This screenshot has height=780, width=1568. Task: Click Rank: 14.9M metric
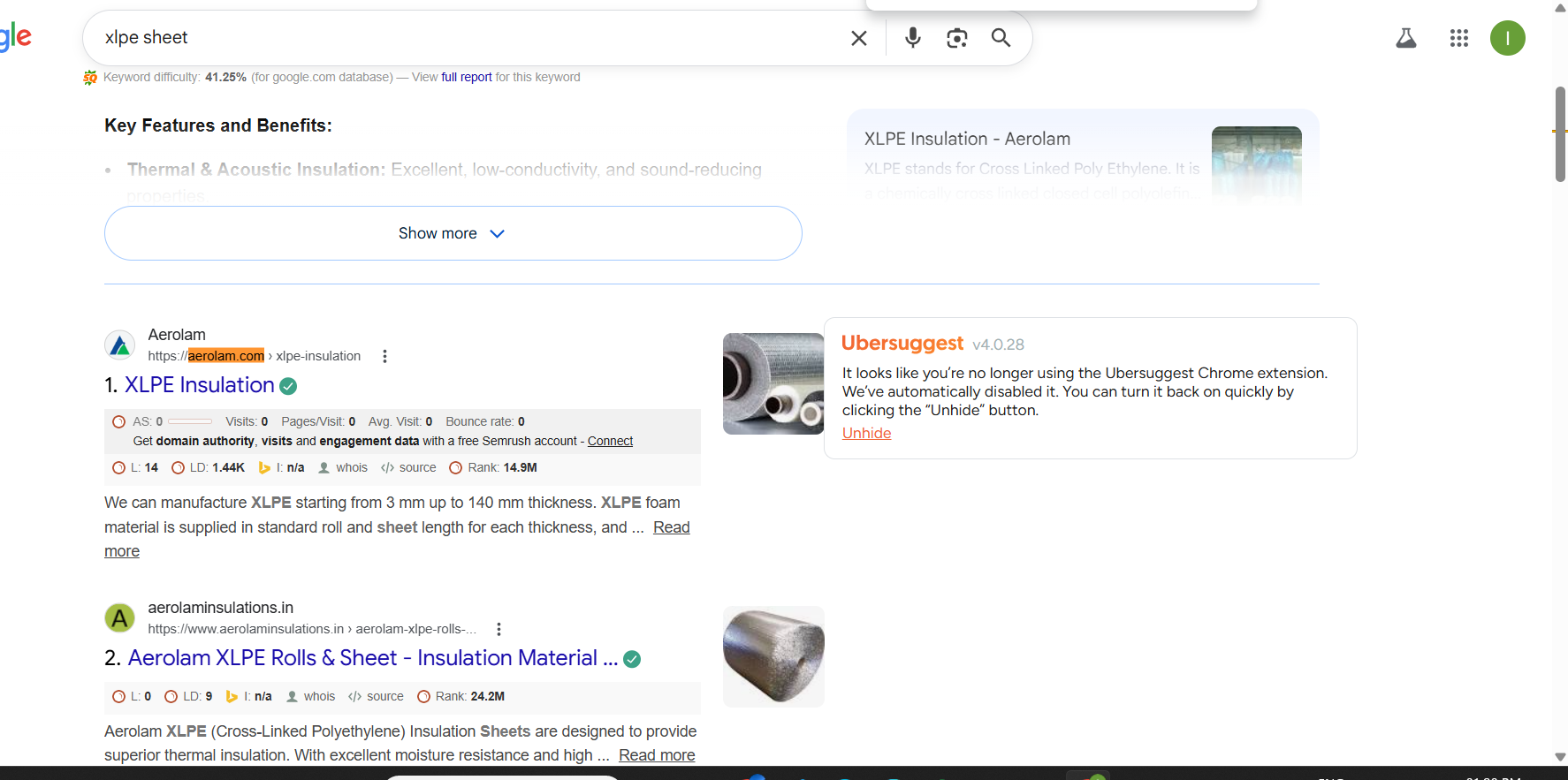tap(493, 467)
